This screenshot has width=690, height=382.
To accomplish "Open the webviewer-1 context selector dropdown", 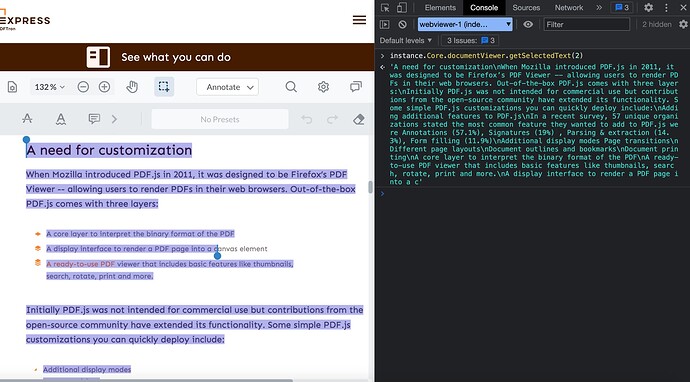I will tap(465, 24).
